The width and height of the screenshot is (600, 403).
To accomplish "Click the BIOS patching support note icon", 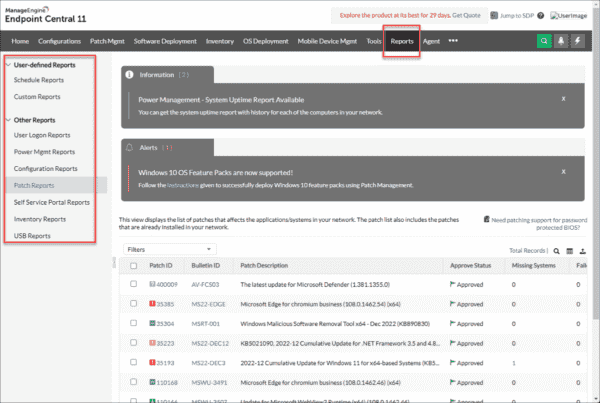I will click(486, 219).
